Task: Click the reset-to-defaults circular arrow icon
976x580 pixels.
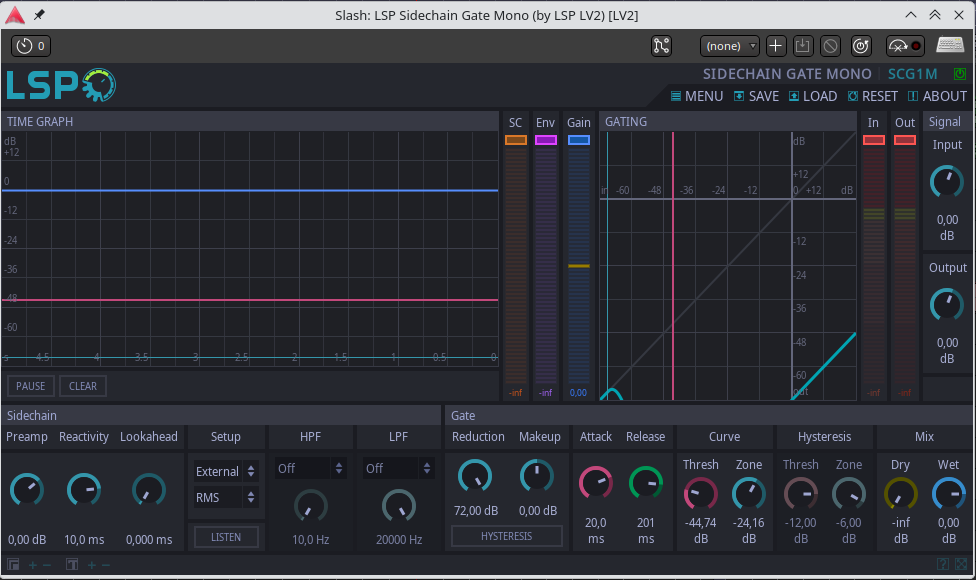Action: pyautogui.click(x=861, y=46)
